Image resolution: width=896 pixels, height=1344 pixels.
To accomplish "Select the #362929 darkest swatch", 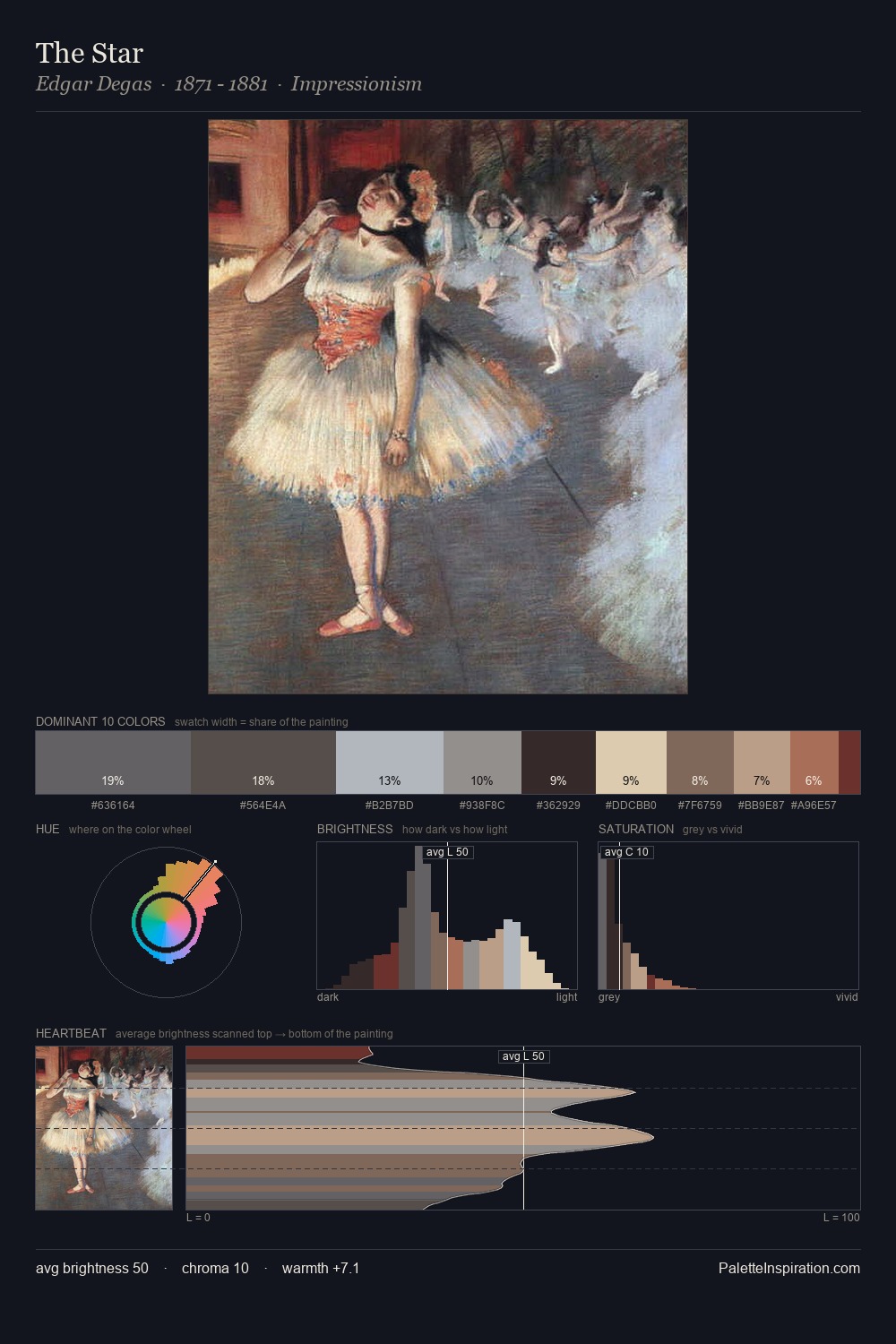I will click(558, 762).
